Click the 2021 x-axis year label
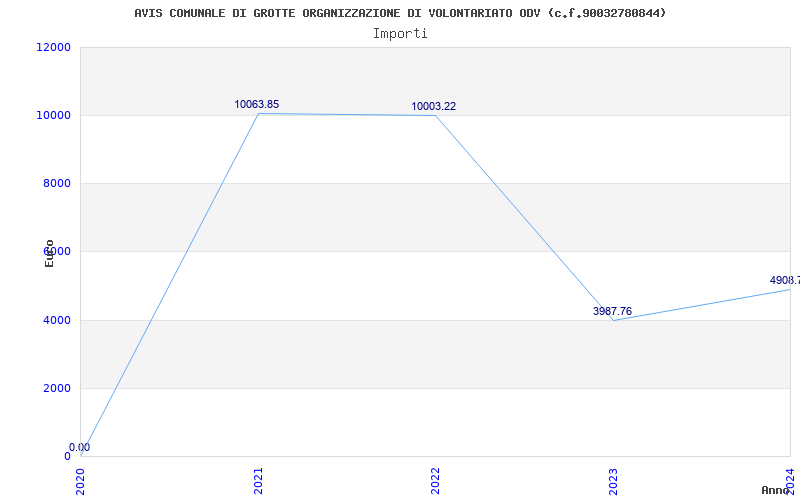This screenshot has height=500, width=800. click(258, 481)
